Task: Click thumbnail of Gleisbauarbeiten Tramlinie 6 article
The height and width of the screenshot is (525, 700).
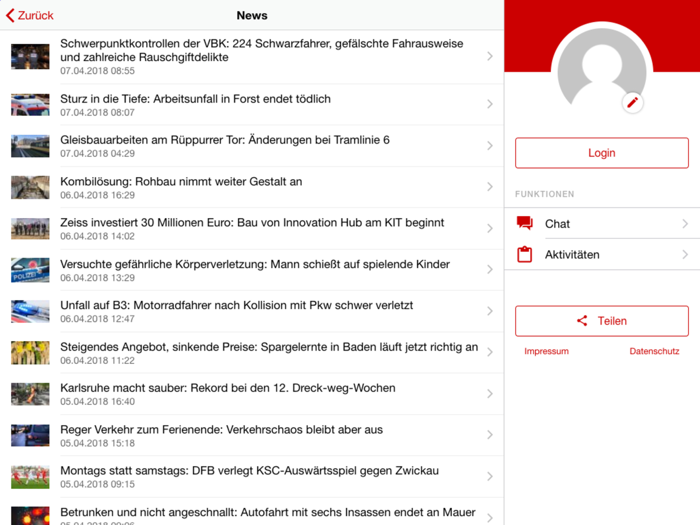Action: [x=30, y=146]
